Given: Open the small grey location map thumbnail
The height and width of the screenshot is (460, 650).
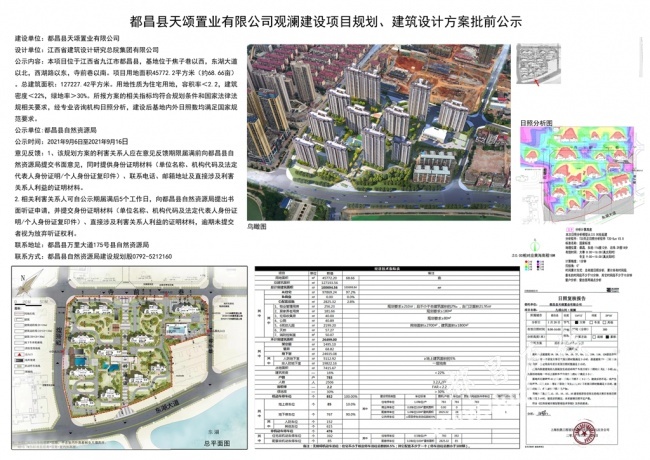Looking at the screenshot, I should (538, 64).
